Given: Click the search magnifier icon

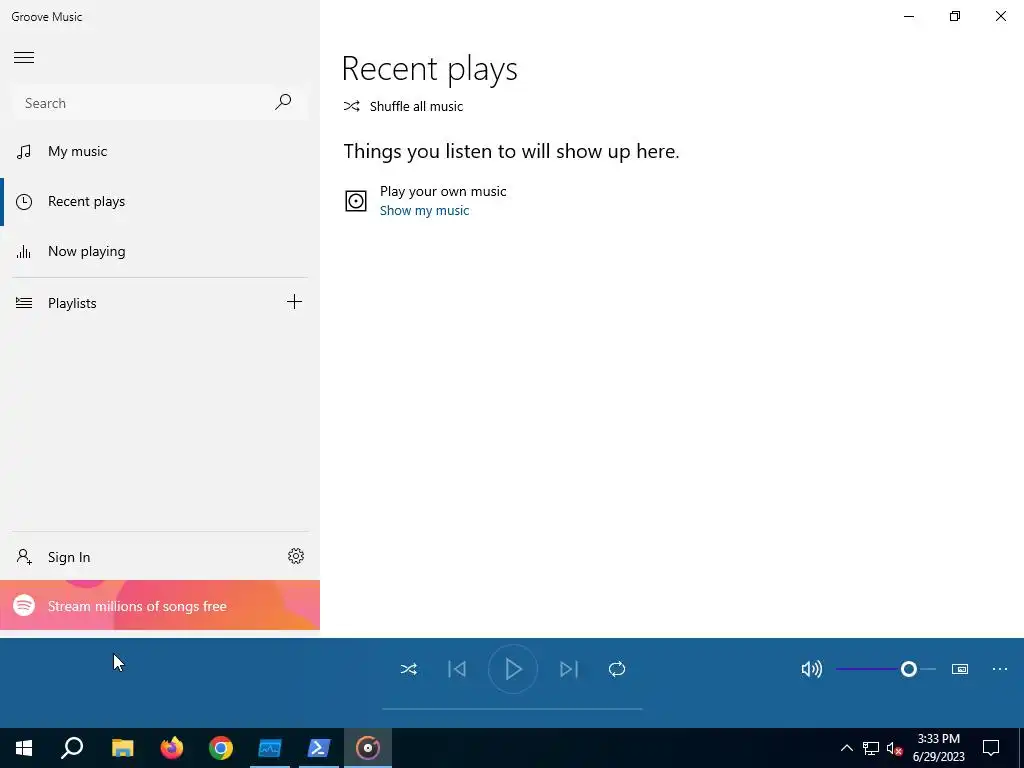Looking at the screenshot, I should pyautogui.click(x=283, y=102).
